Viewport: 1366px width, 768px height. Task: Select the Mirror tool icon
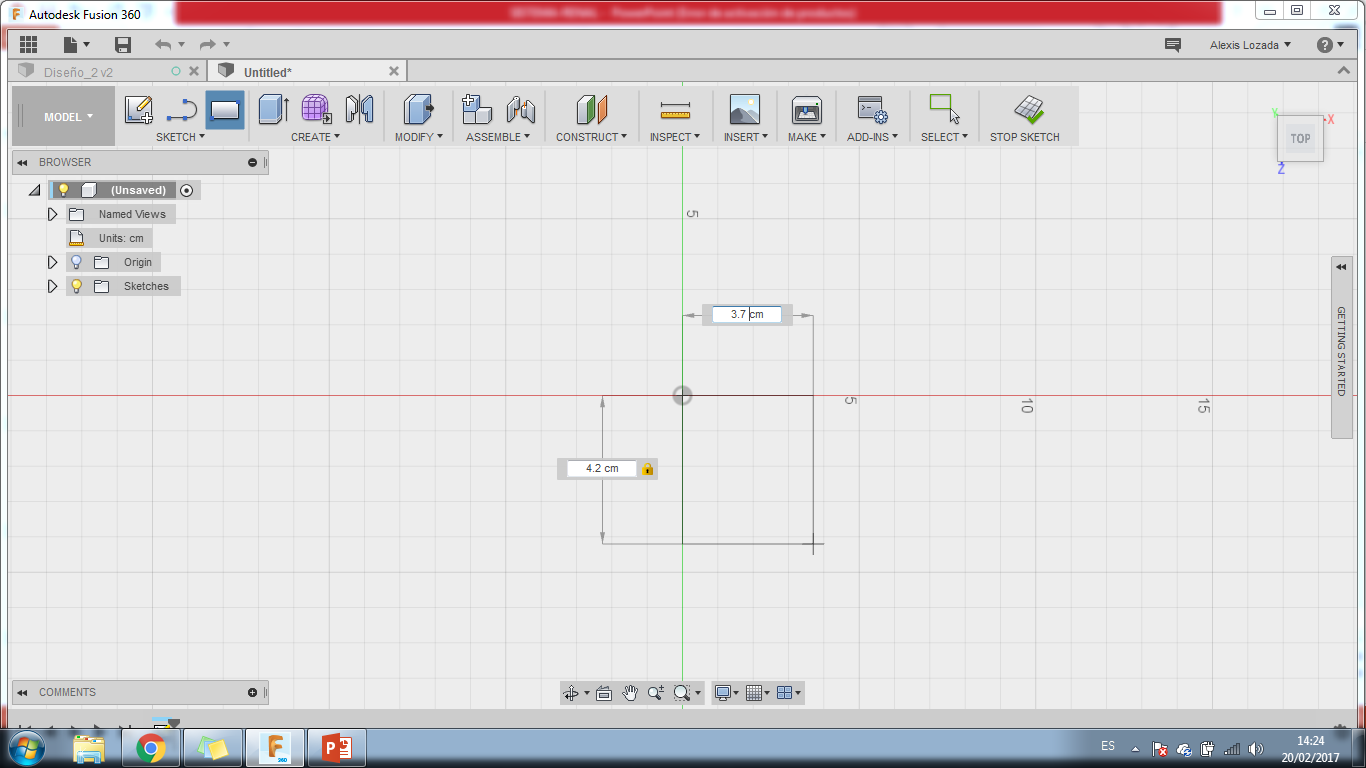[x=359, y=110]
